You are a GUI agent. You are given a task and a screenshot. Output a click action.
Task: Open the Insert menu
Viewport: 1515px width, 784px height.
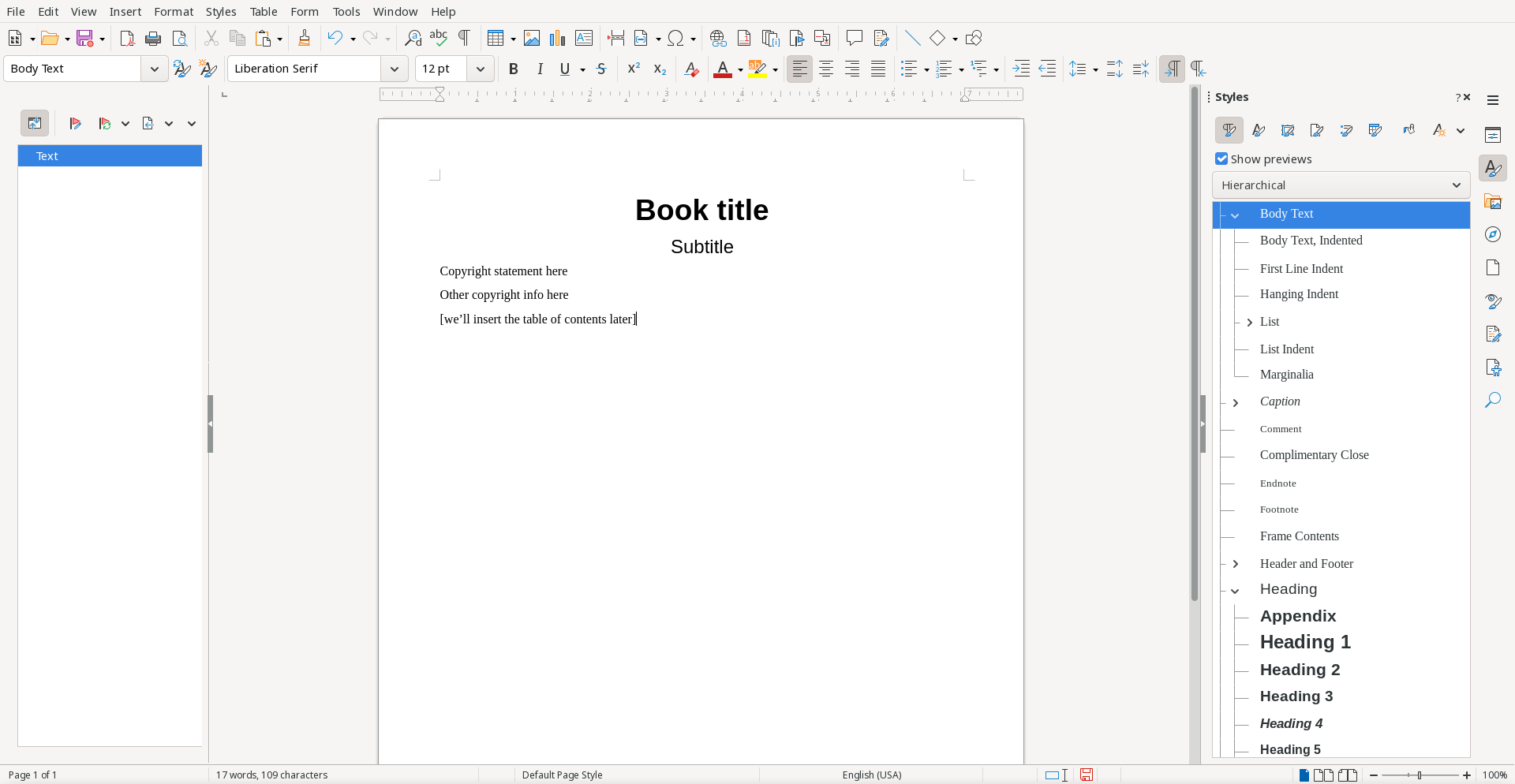(x=125, y=12)
